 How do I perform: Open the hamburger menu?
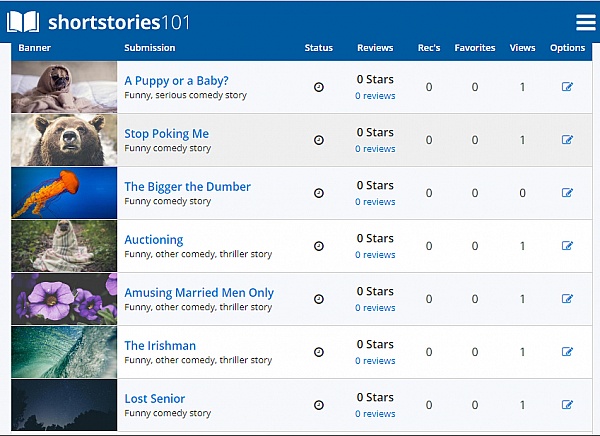pos(585,23)
